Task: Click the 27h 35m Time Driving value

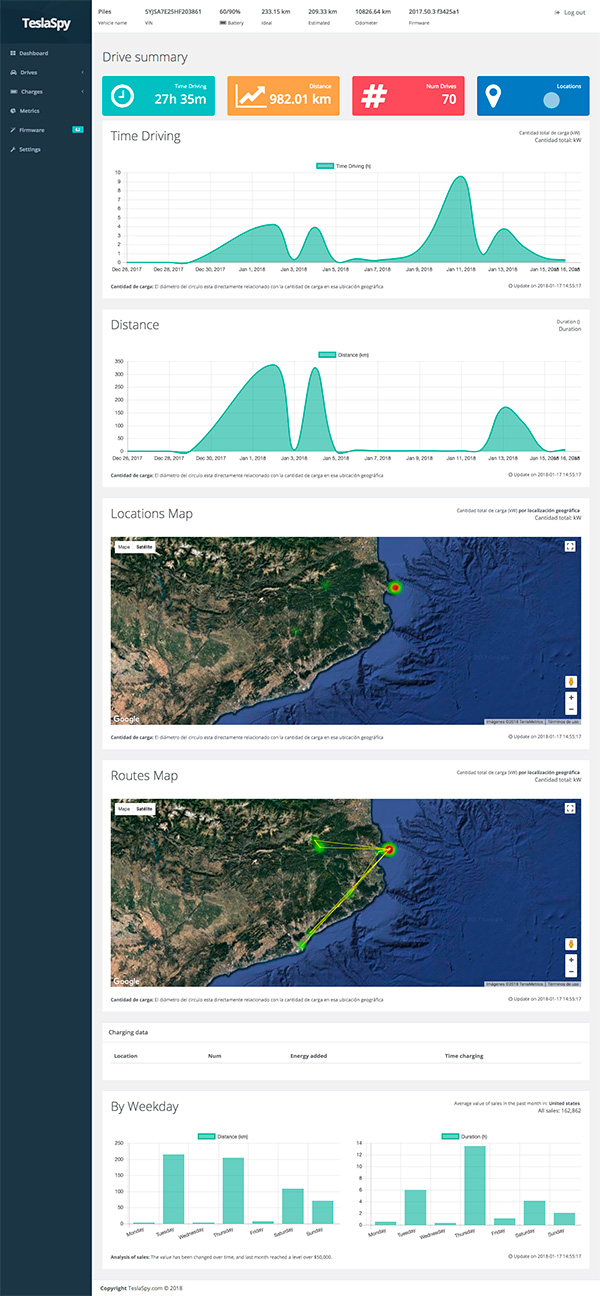Action: coord(180,99)
